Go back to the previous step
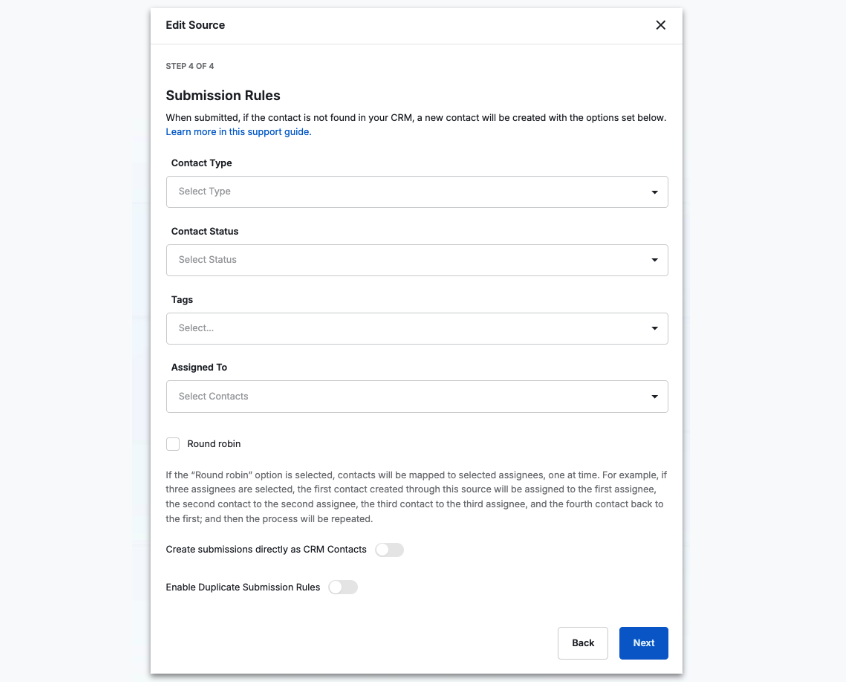This screenshot has width=846, height=682. [582, 643]
